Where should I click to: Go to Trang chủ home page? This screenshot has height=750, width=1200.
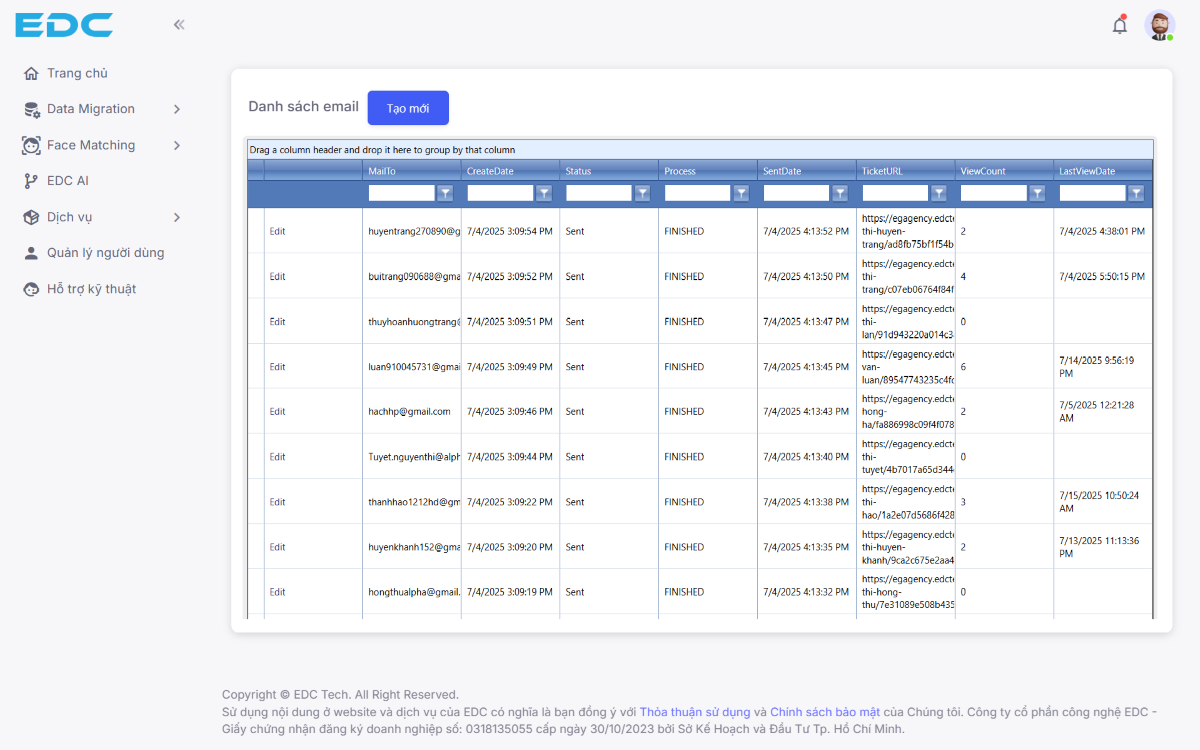coord(77,73)
